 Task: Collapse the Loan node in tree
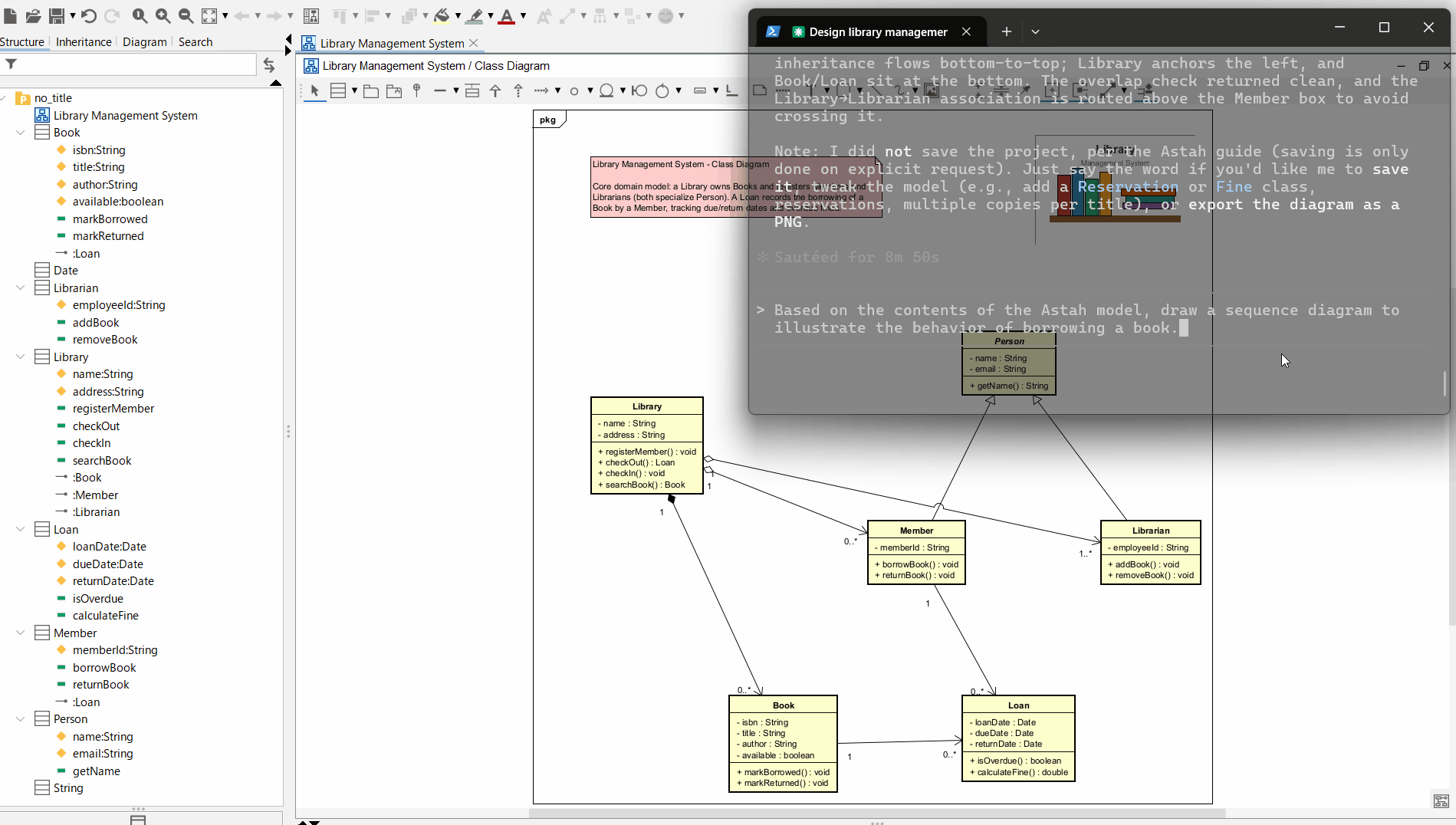(21, 530)
